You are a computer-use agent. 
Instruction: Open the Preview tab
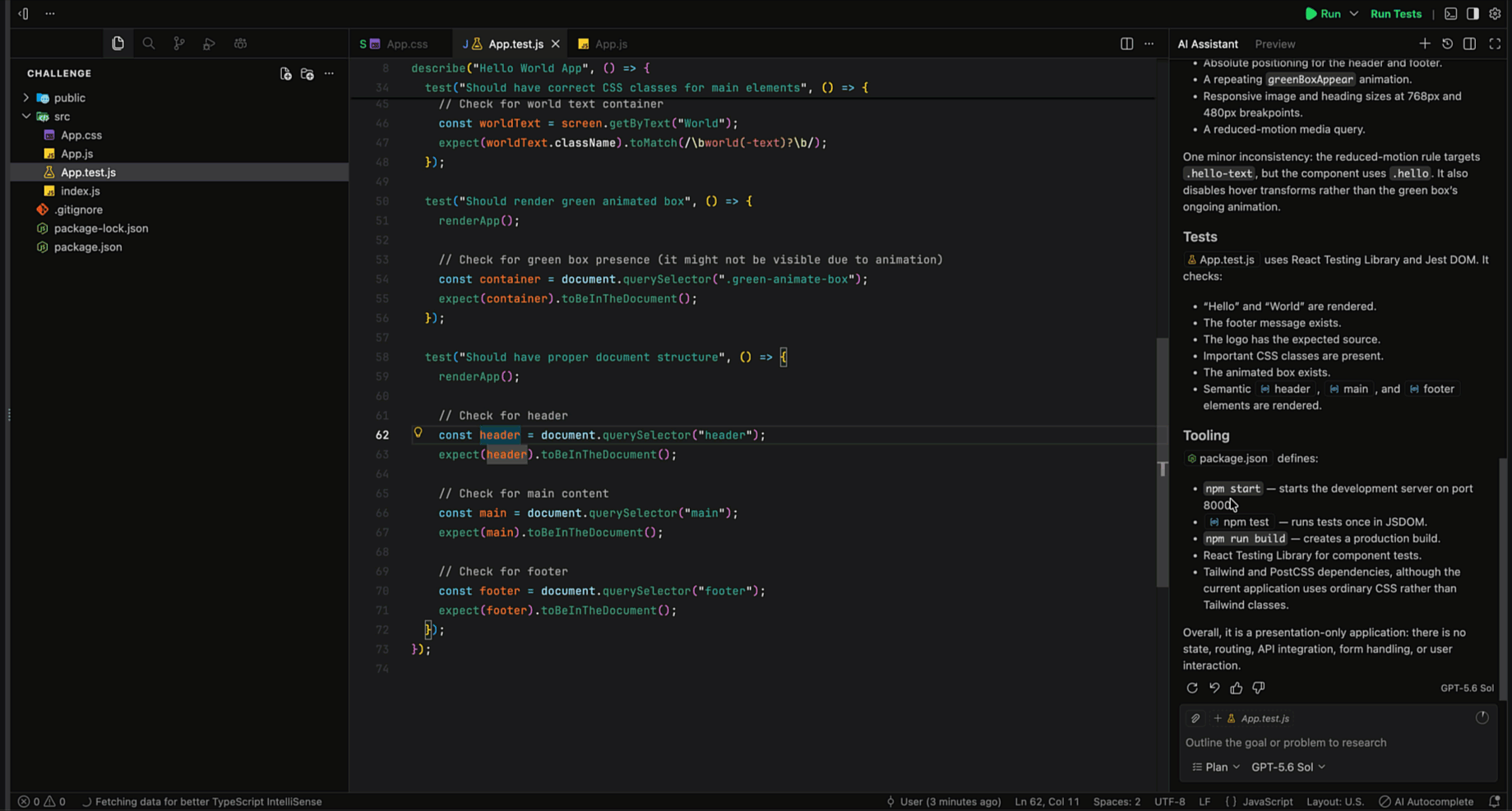[x=1274, y=44]
